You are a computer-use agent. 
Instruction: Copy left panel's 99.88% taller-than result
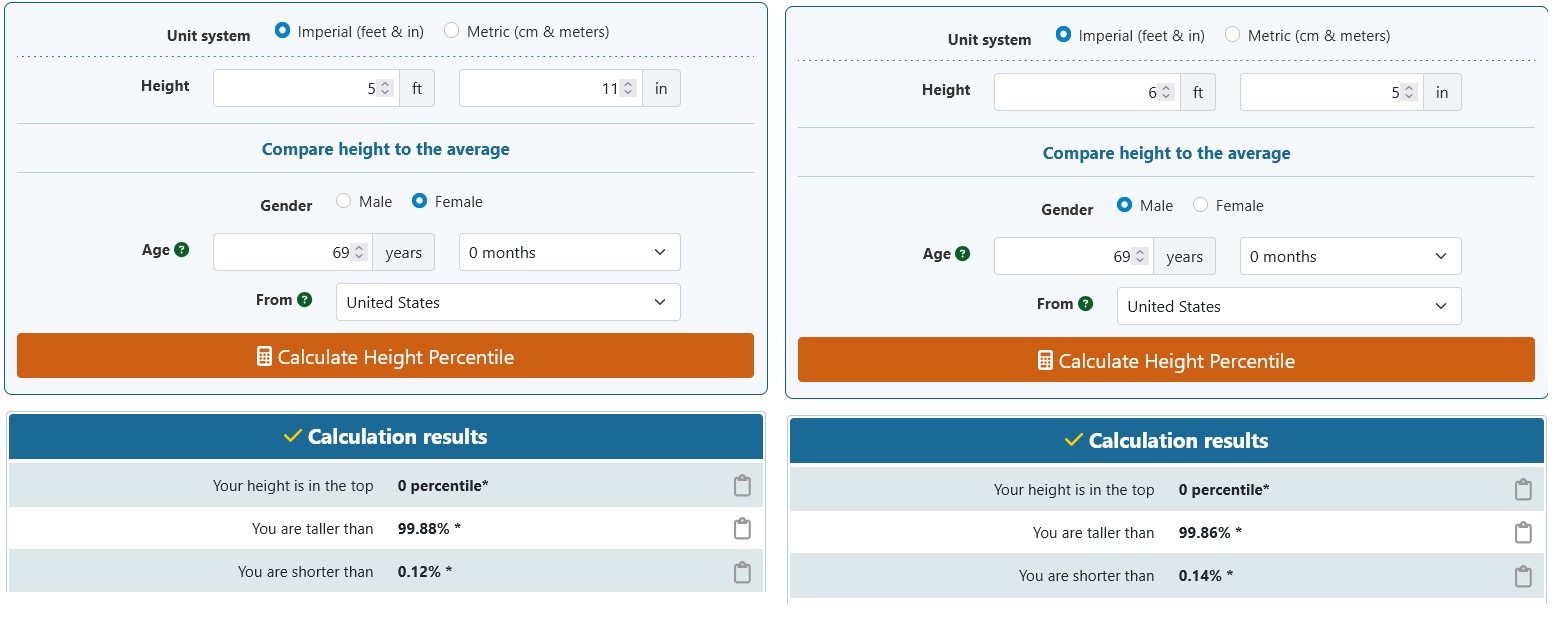[x=742, y=529]
